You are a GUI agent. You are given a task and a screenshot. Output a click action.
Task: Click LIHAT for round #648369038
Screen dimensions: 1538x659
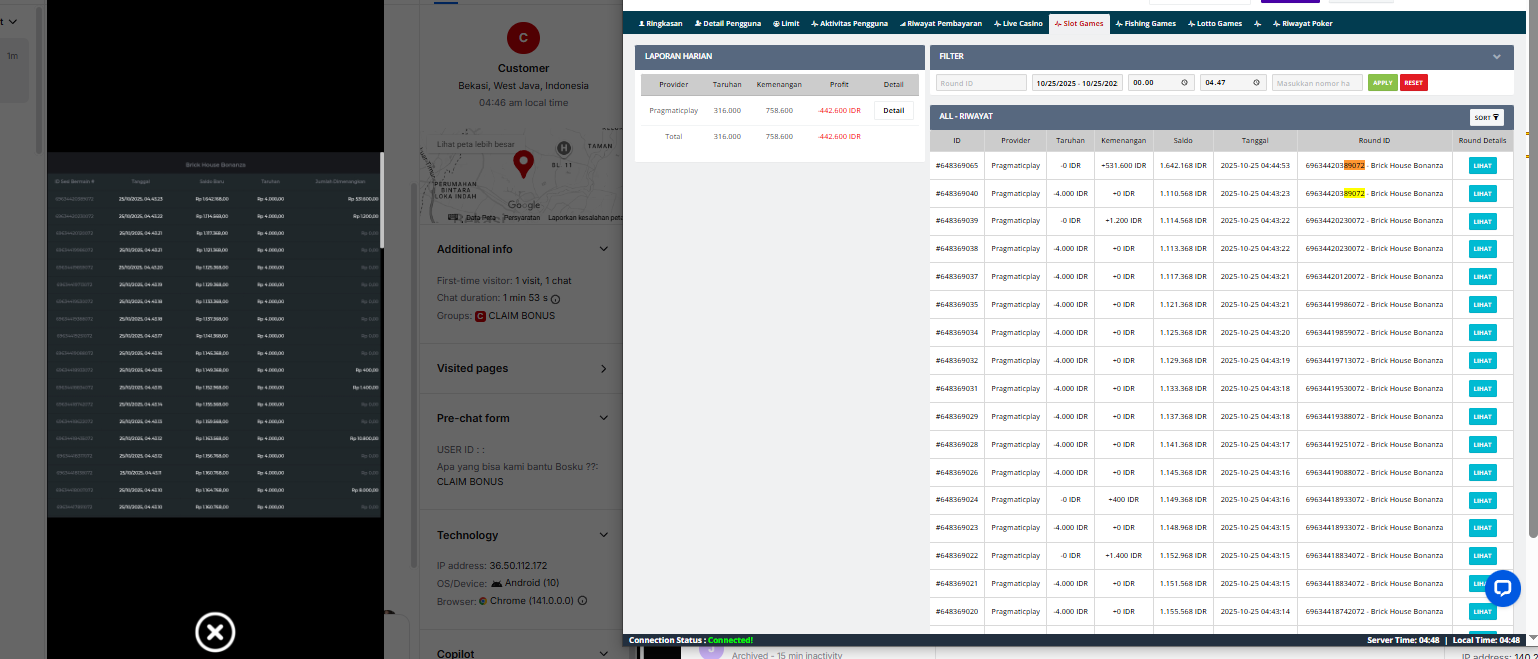(x=1482, y=249)
